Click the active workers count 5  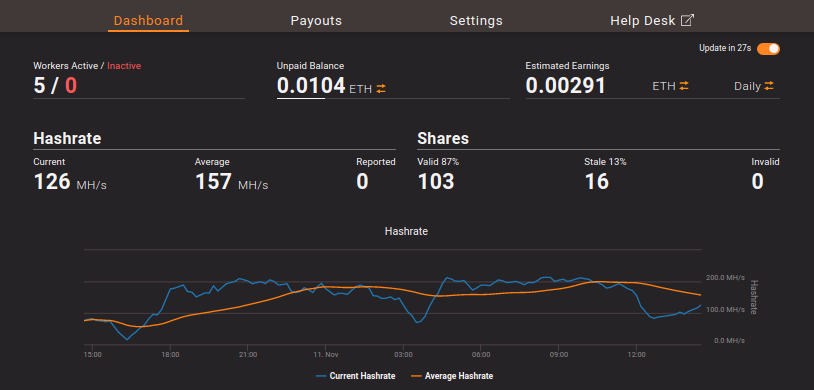(x=39, y=86)
